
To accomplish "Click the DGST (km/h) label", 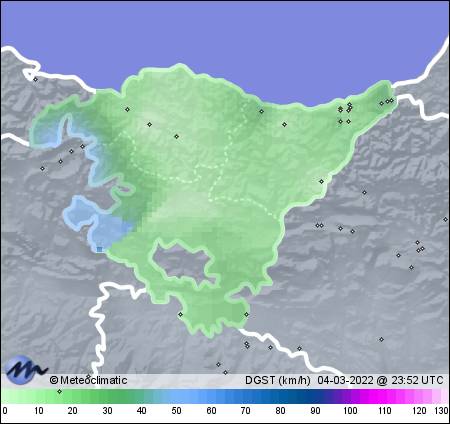I will click(x=278, y=380).
